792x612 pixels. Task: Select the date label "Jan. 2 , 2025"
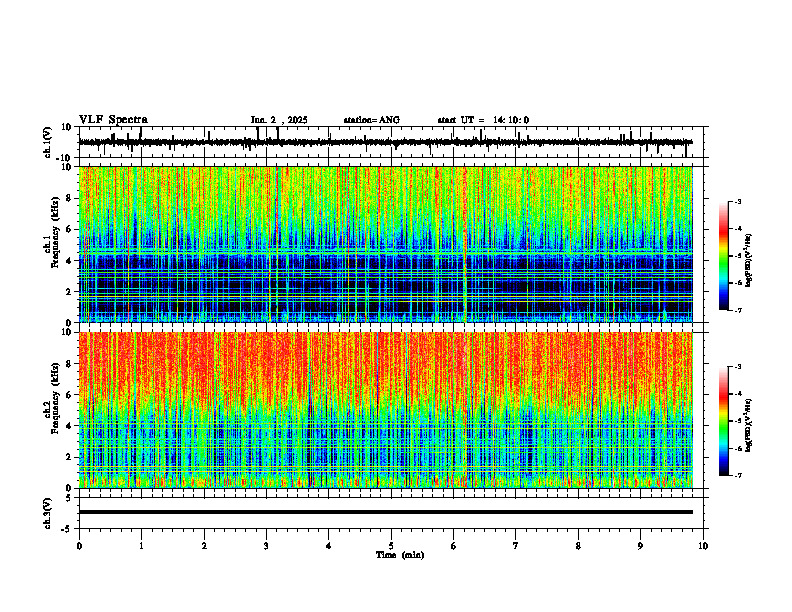pos(279,120)
